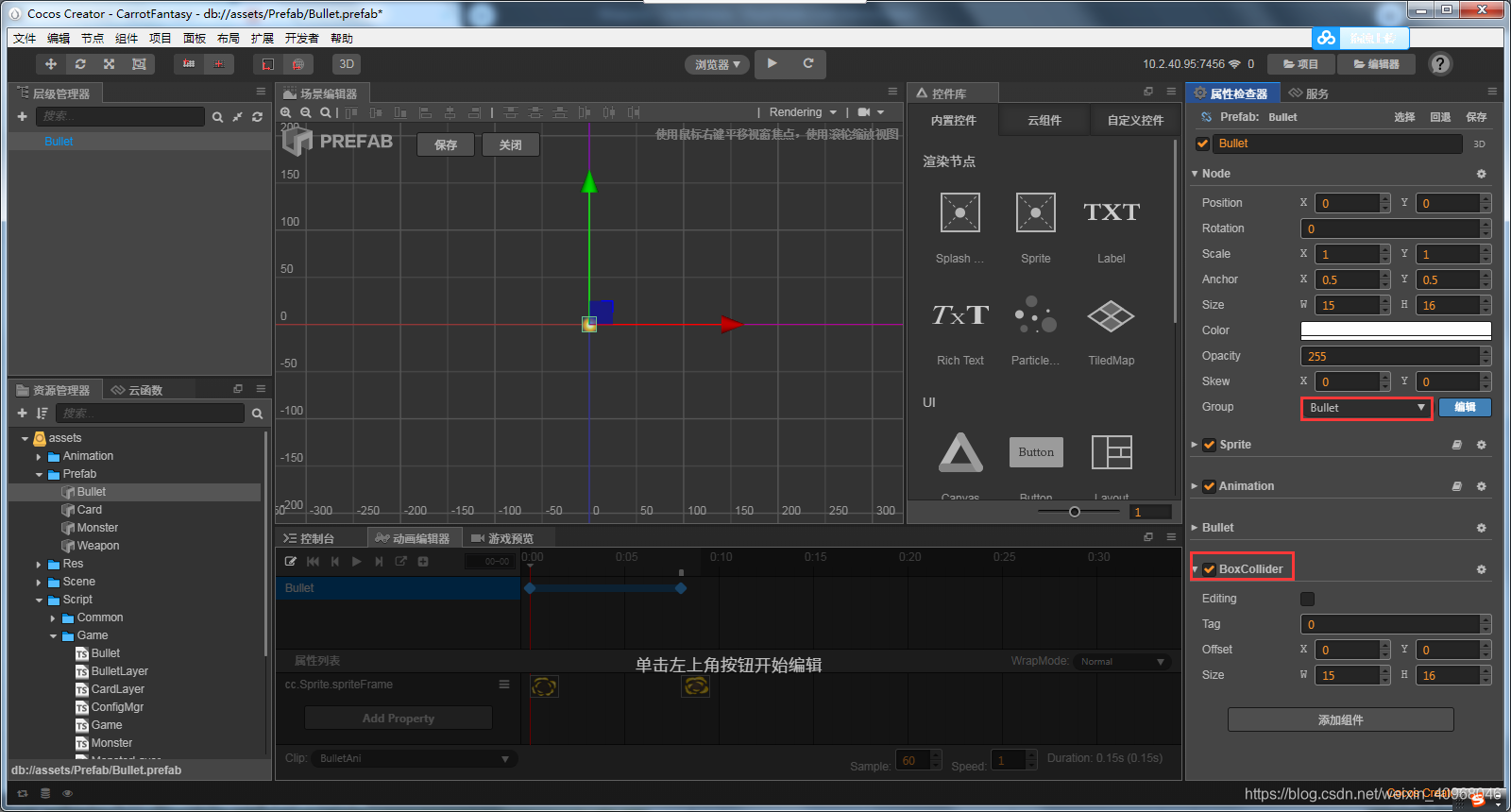1511x812 pixels.
Task: Add the Particle system node
Action: click(1036, 330)
